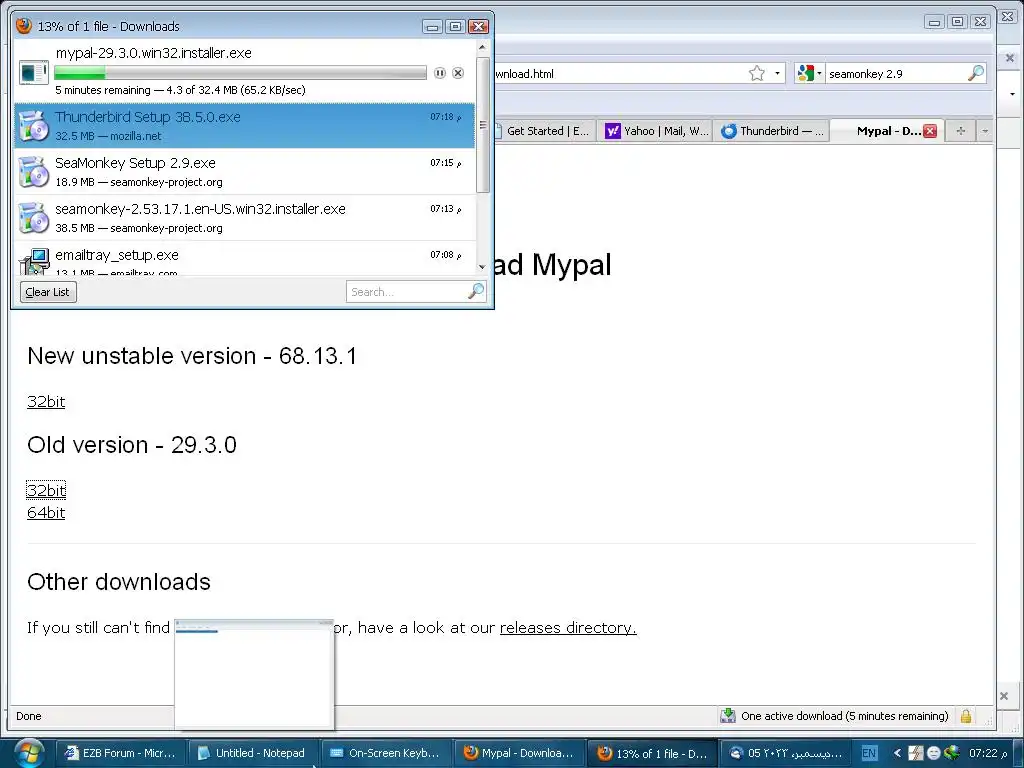Screen dimensions: 1024x768
Task: Click the browser search magnifier icon
Action: (975, 73)
